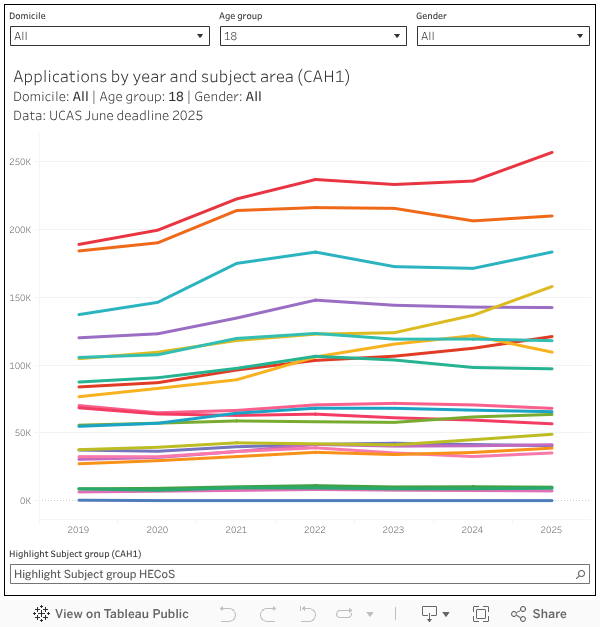Click the Undo arrow icon

228,613
